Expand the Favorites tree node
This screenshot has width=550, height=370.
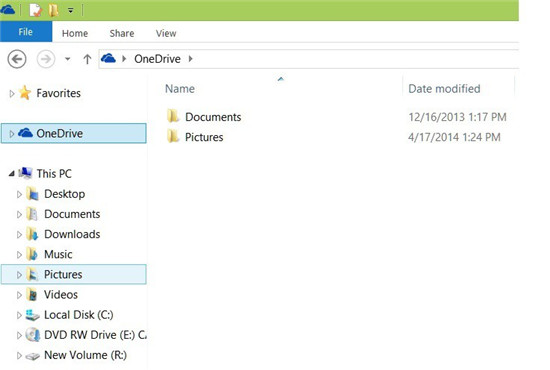(x=12, y=93)
